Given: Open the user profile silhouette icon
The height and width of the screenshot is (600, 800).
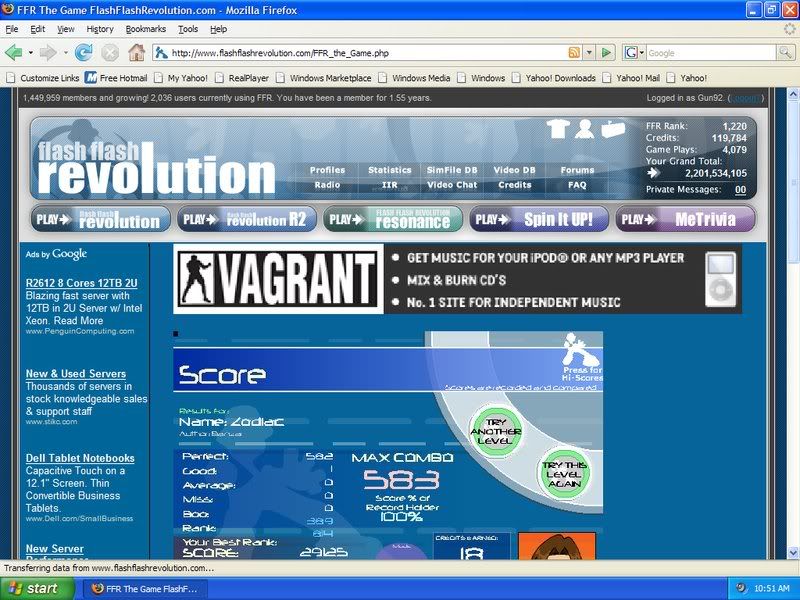Looking at the screenshot, I should (x=584, y=128).
